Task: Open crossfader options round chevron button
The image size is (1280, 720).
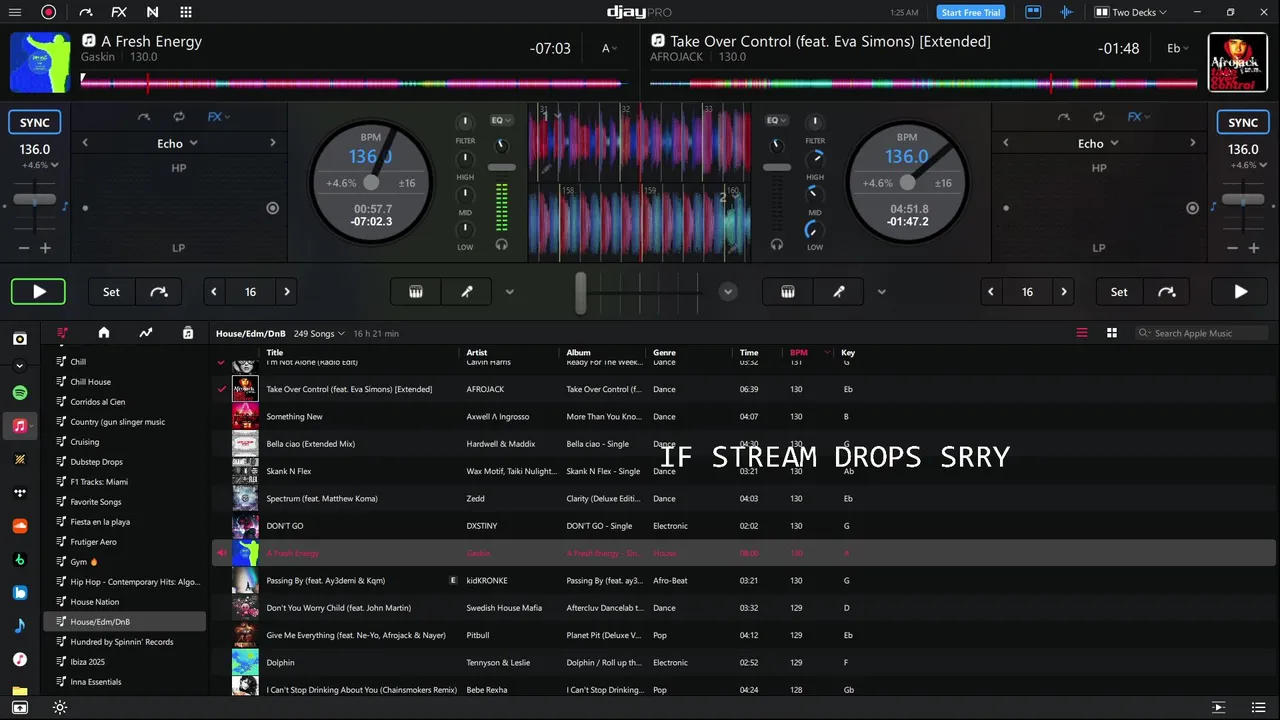Action: [x=728, y=292]
